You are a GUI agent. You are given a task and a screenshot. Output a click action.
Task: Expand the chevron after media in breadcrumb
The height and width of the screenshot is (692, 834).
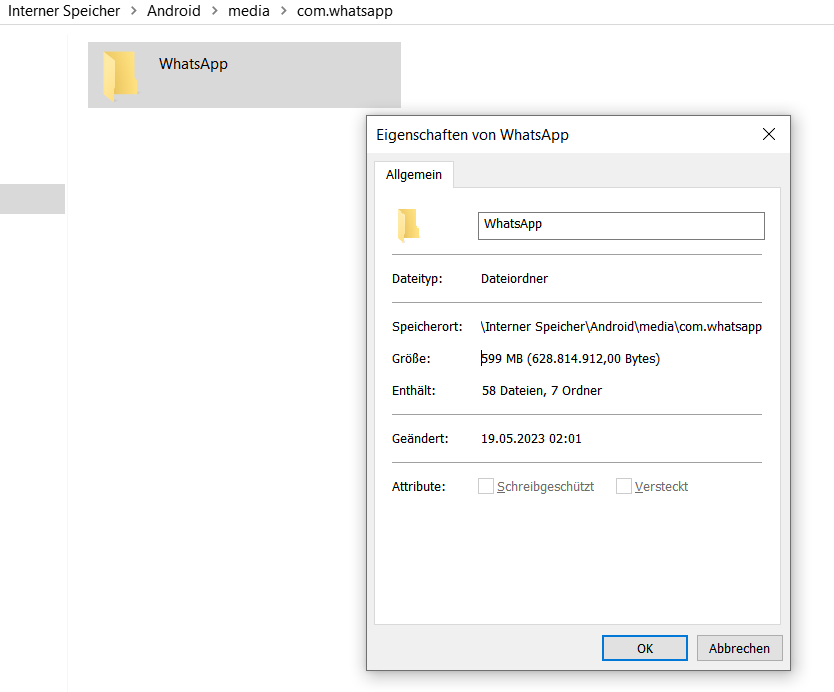pyautogui.click(x=283, y=12)
